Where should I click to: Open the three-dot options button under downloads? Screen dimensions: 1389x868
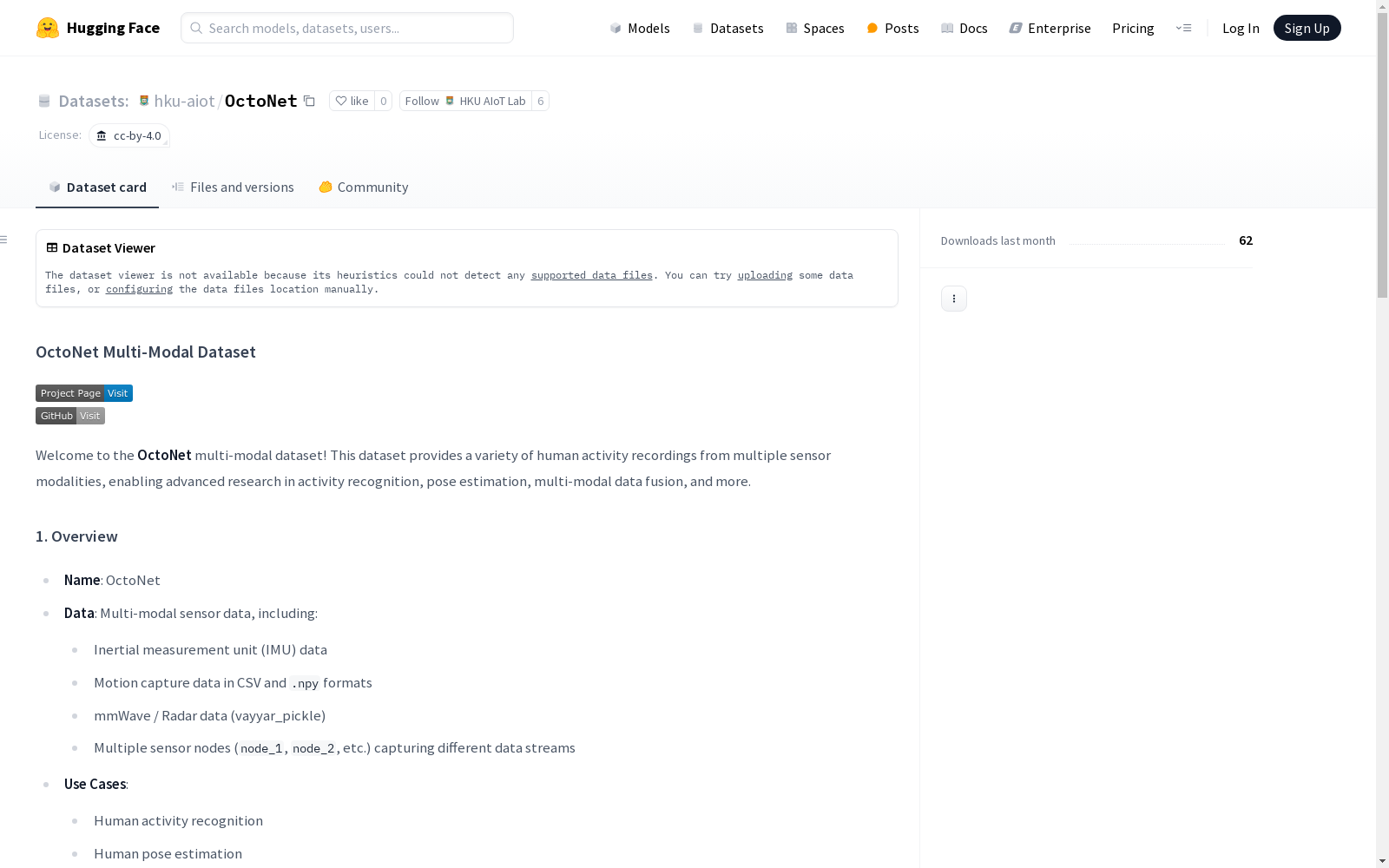954,299
